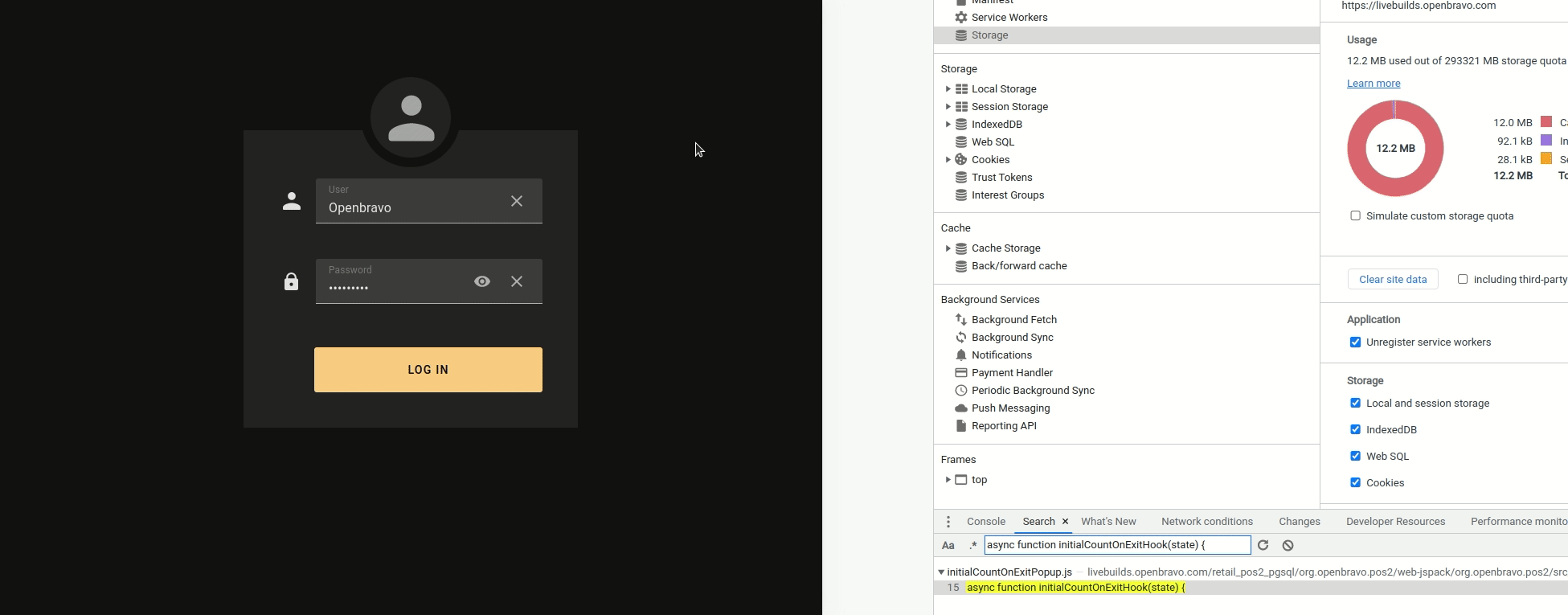Clear the Password field with X icon

517,281
